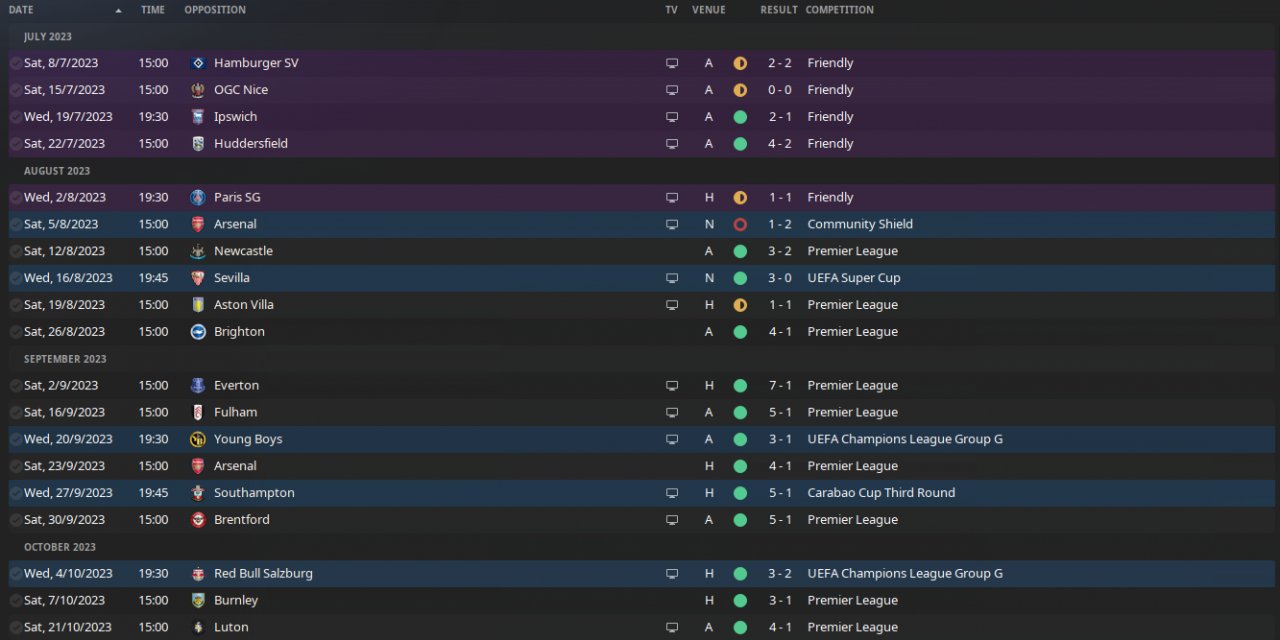Collapse the August 2023 month header

tap(57, 171)
